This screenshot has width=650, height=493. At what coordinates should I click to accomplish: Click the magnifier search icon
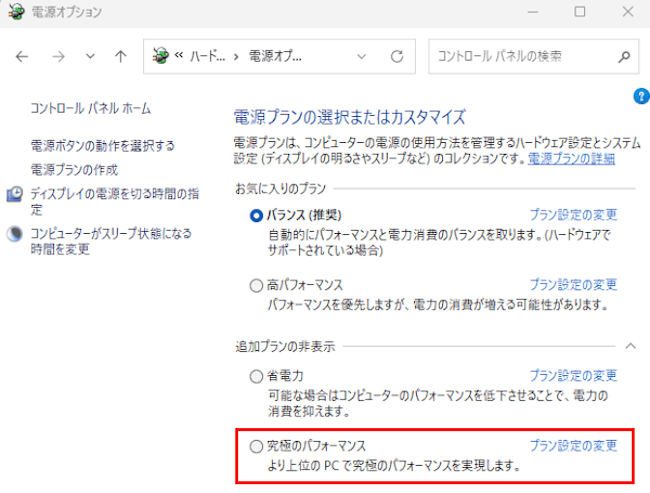[x=624, y=56]
